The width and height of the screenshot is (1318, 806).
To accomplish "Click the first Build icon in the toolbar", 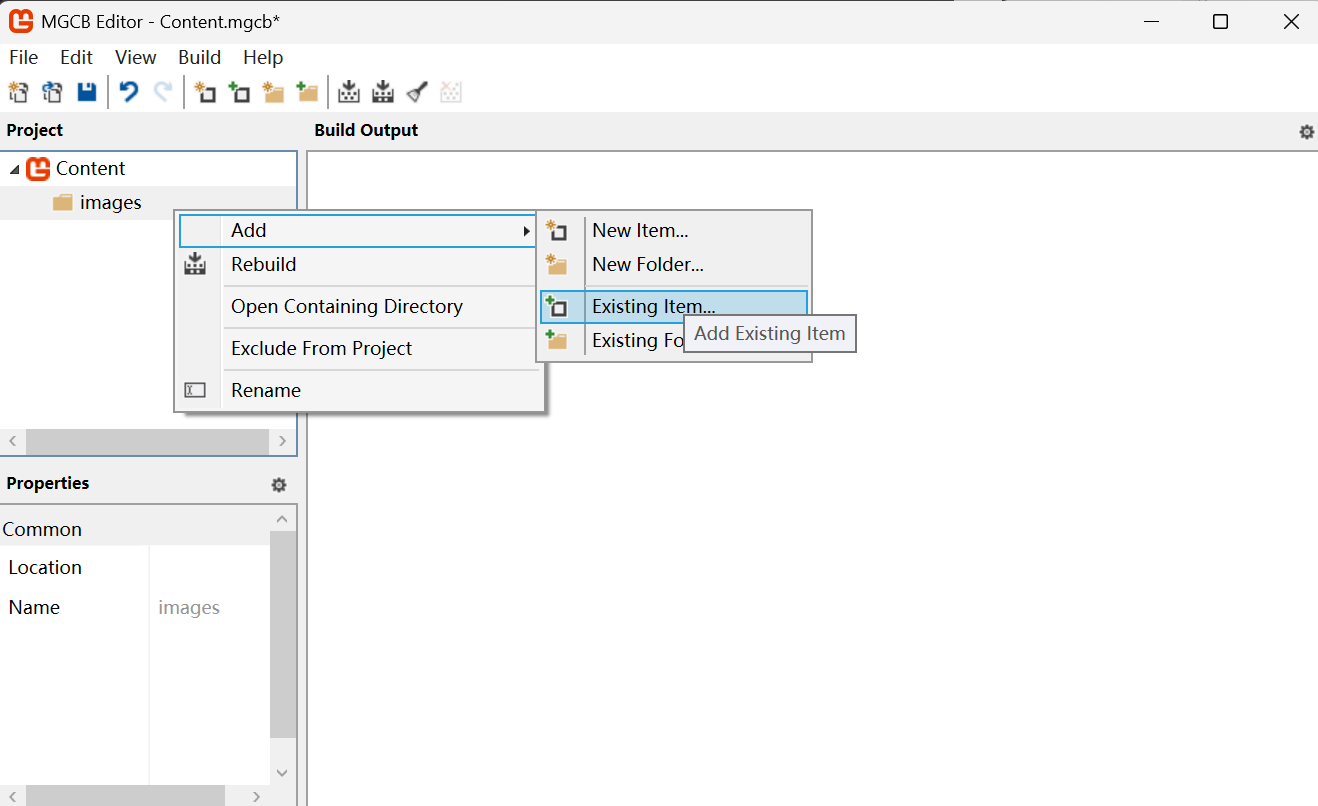I will pos(348,93).
